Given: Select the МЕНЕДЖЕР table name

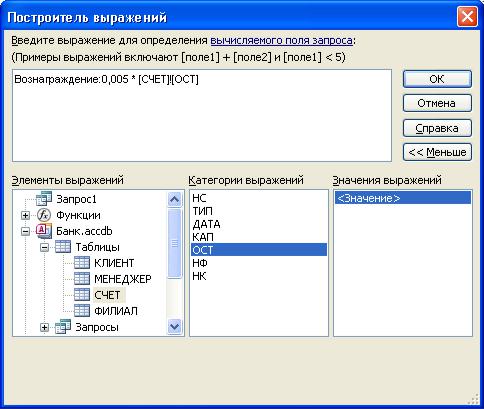Looking at the screenshot, I should click(x=123, y=279).
